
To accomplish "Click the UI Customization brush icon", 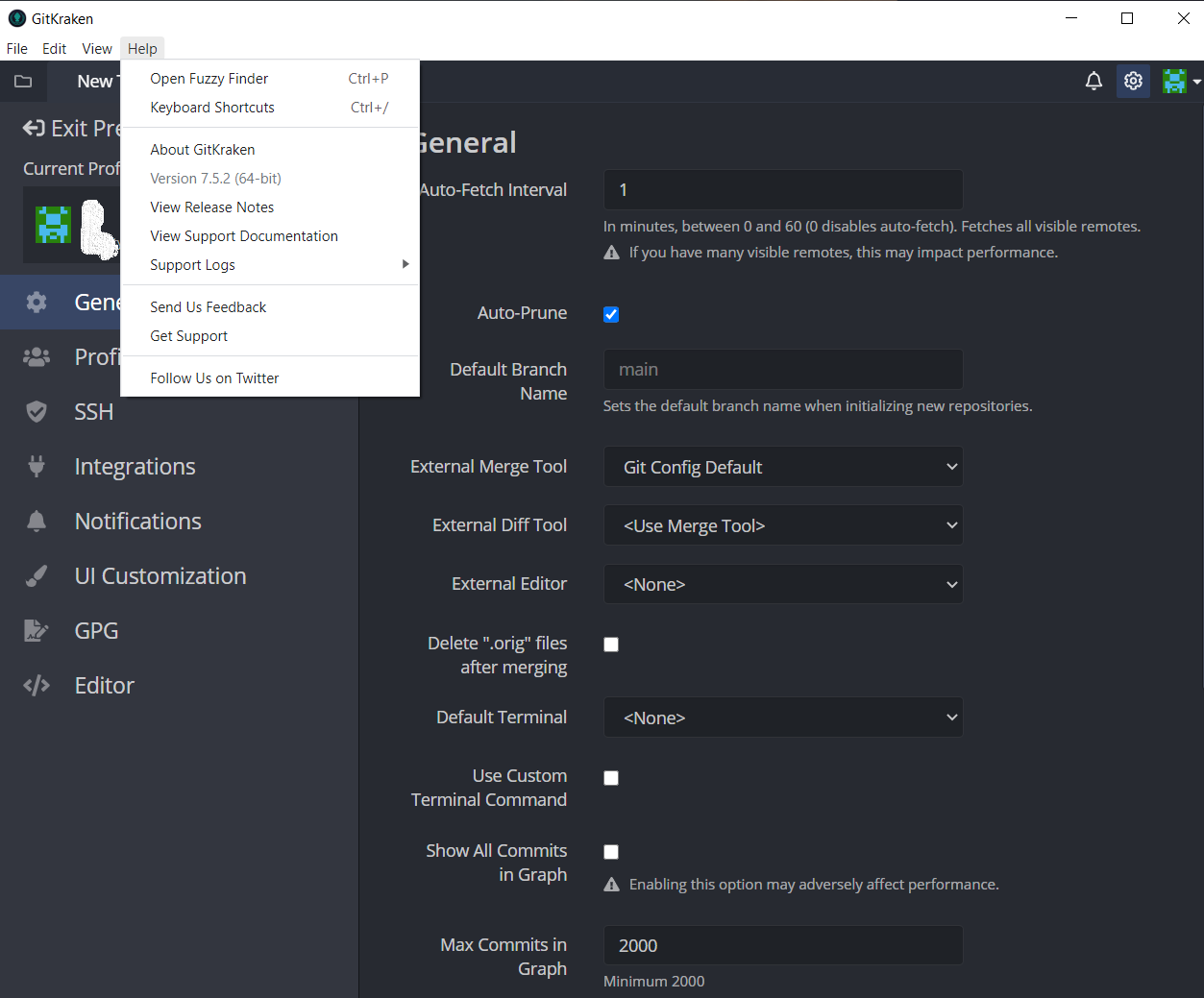I will (x=37, y=576).
